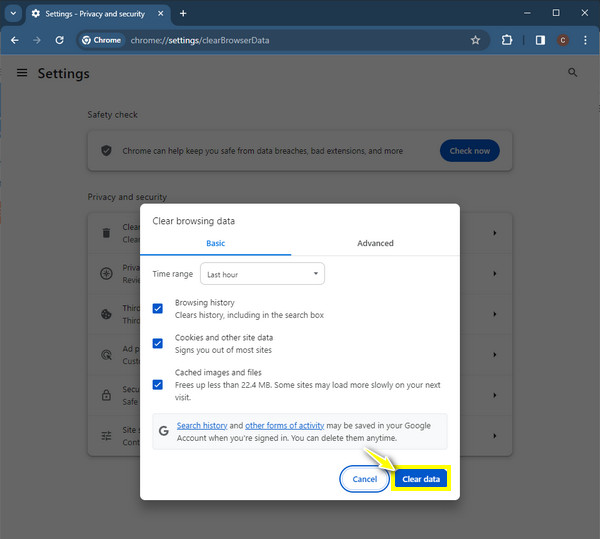
Task: Expand the Security row chevron
Action: click(x=495, y=395)
